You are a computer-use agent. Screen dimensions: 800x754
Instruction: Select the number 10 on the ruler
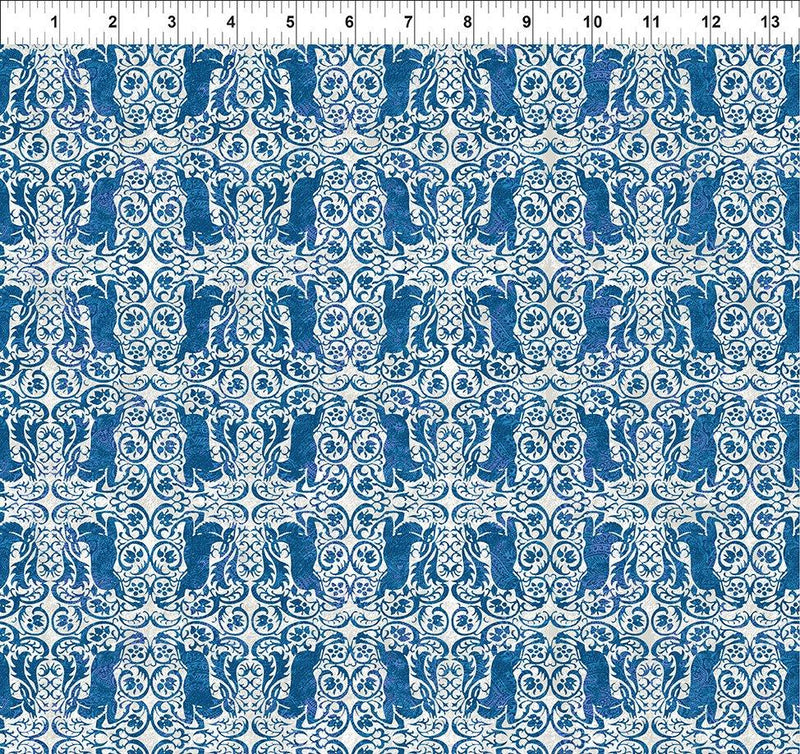coord(590,21)
